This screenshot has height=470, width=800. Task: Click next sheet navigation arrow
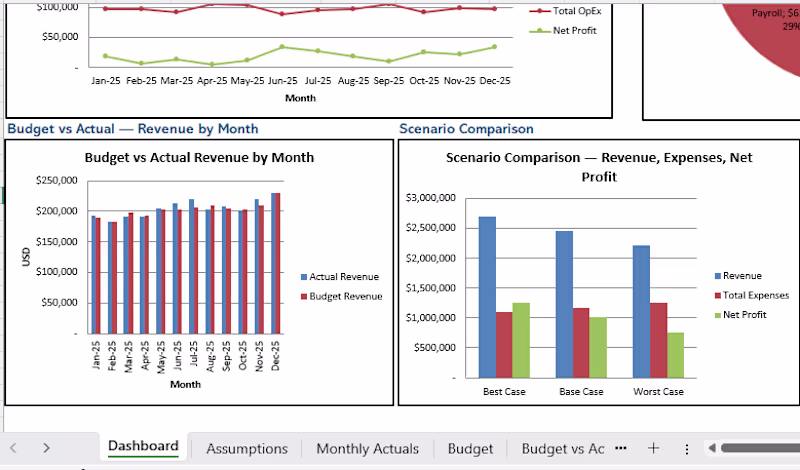(46, 448)
